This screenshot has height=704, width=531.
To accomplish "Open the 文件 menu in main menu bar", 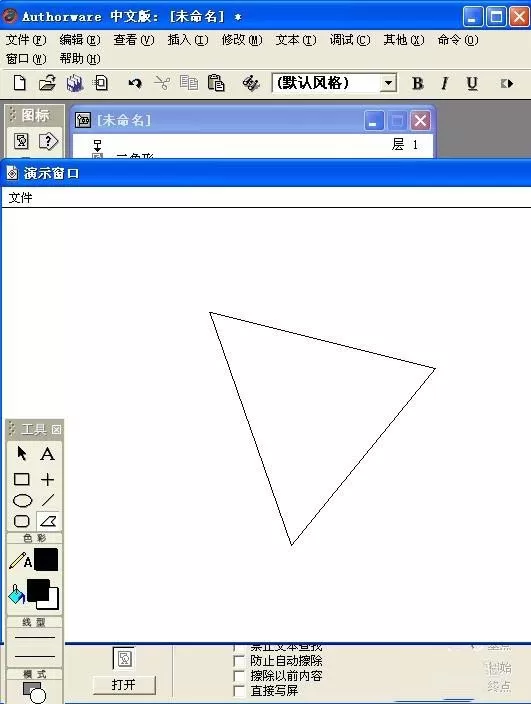I will (26, 40).
